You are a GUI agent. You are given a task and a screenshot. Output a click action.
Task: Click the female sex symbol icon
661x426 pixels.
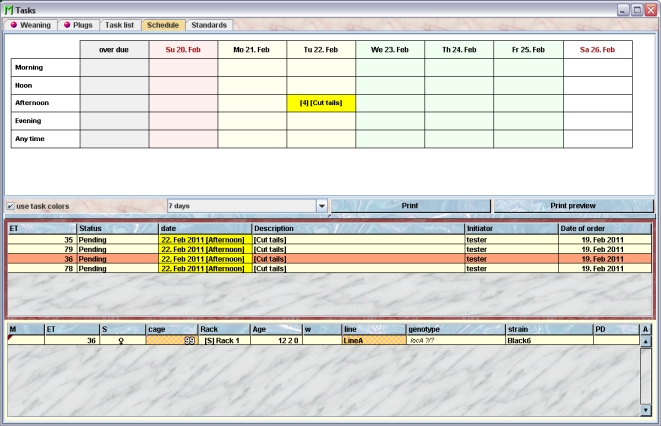point(121,341)
